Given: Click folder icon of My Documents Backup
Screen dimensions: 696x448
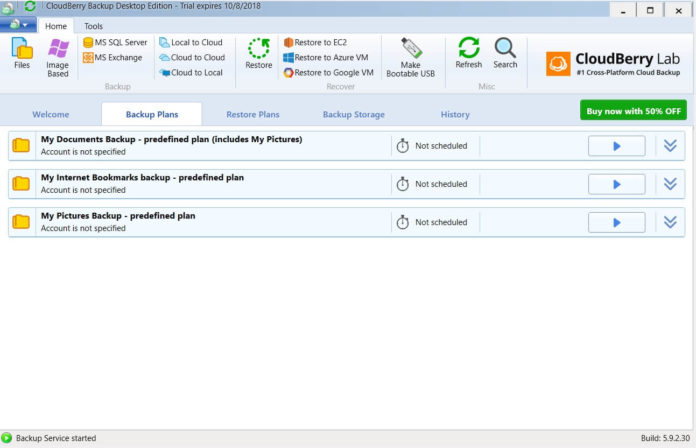Looking at the screenshot, I should tap(21, 145).
